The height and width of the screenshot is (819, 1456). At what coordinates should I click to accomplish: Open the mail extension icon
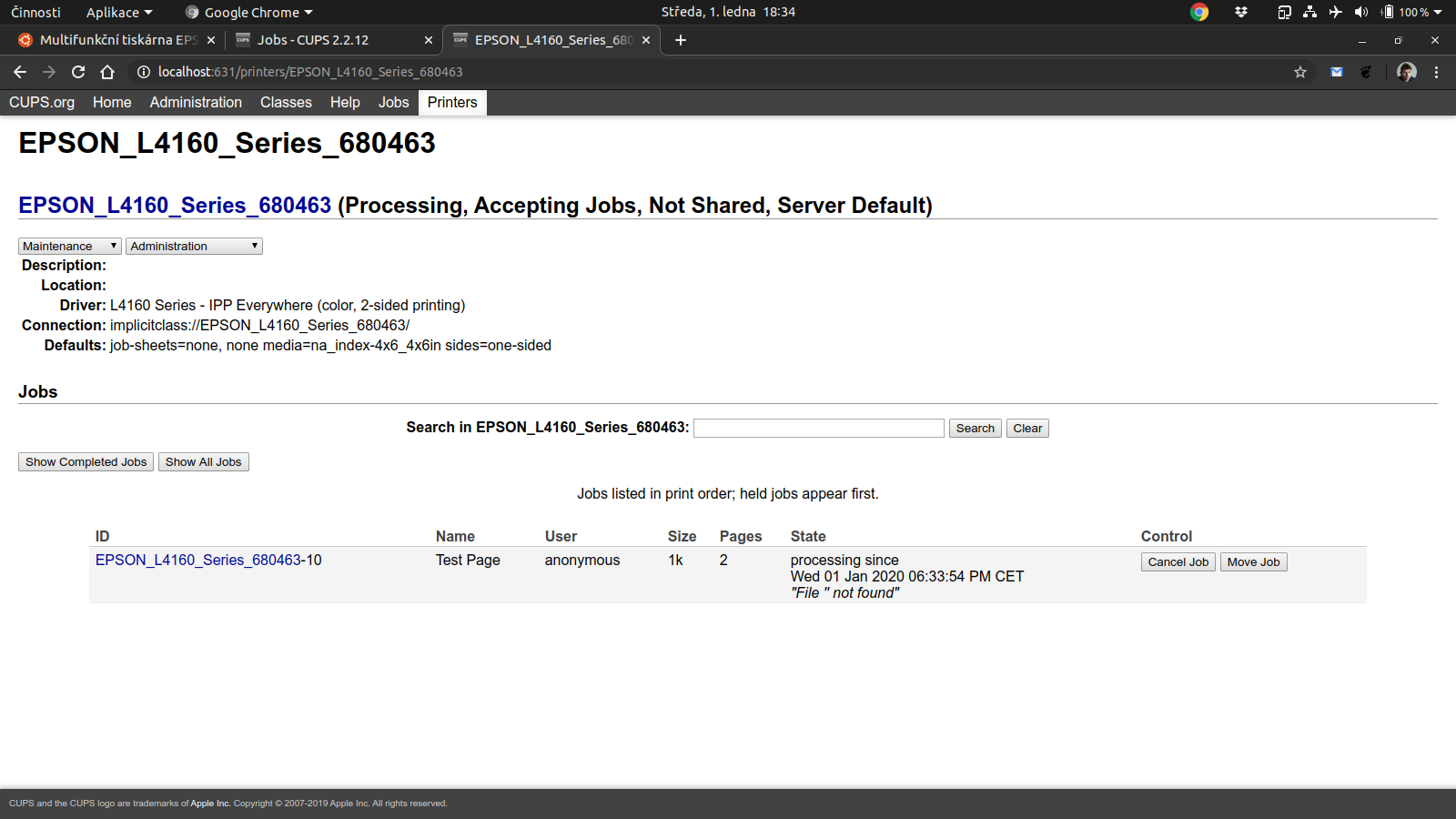(1337, 72)
